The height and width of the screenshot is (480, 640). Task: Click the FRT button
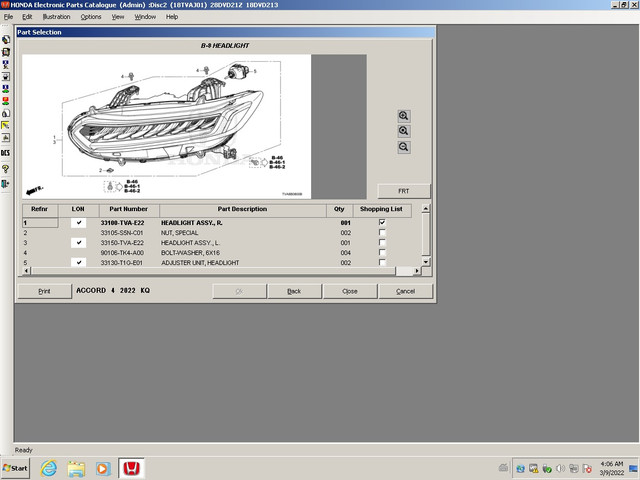[404, 191]
